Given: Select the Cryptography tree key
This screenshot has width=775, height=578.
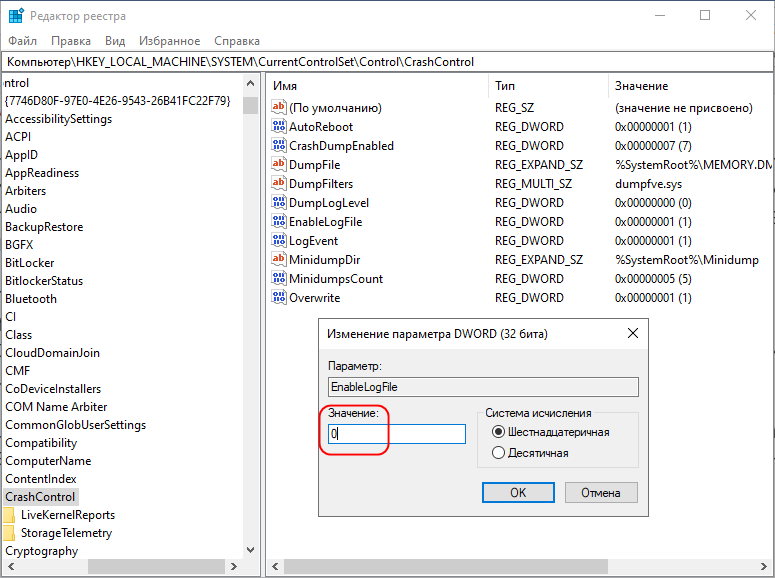Looking at the screenshot, I should click(x=42, y=551).
